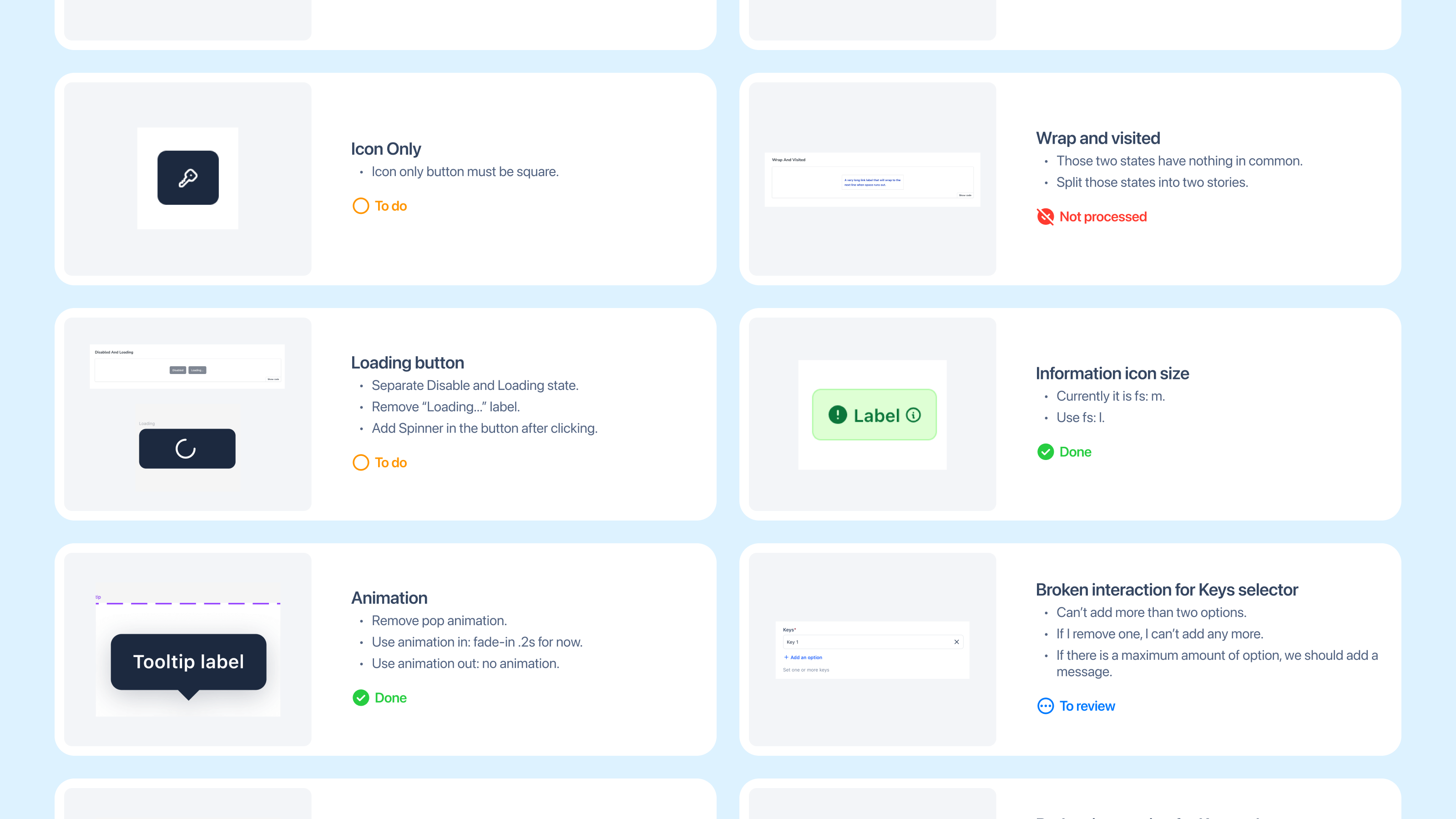Image resolution: width=1456 pixels, height=819 pixels.
Task: Click the info icon beside Label
Action: [913, 415]
